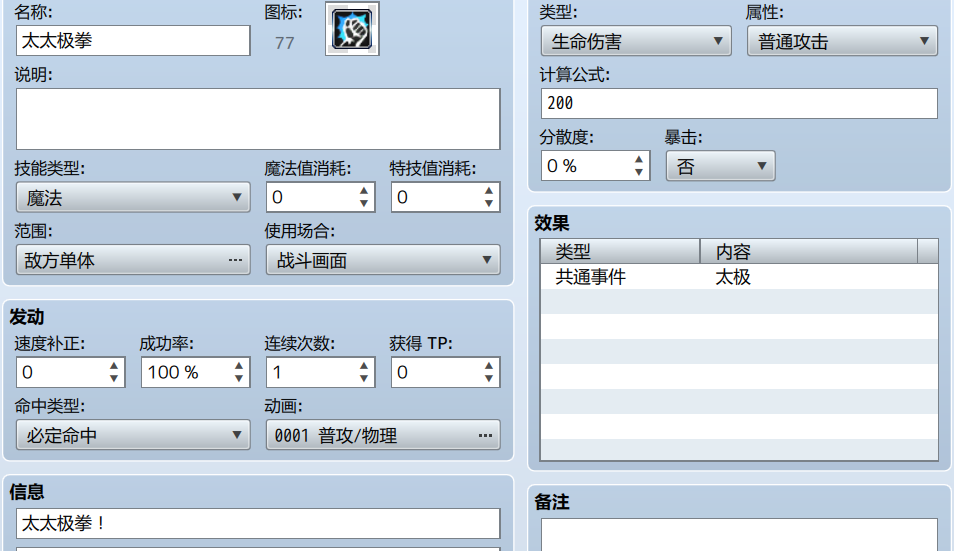Open the 暴击 dropdown showing 否

(x=721, y=166)
